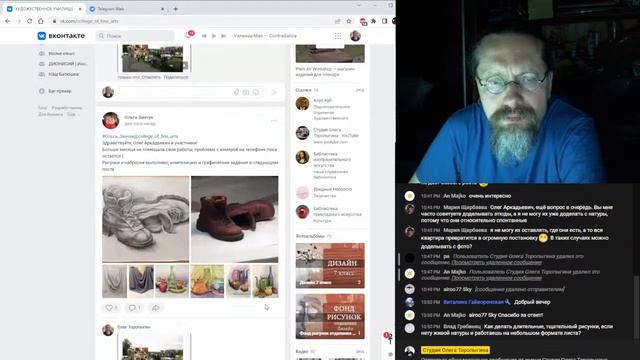Skip to next track in VK player
The width and height of the screenshot is (640, 360).
(x=223, y=36)
